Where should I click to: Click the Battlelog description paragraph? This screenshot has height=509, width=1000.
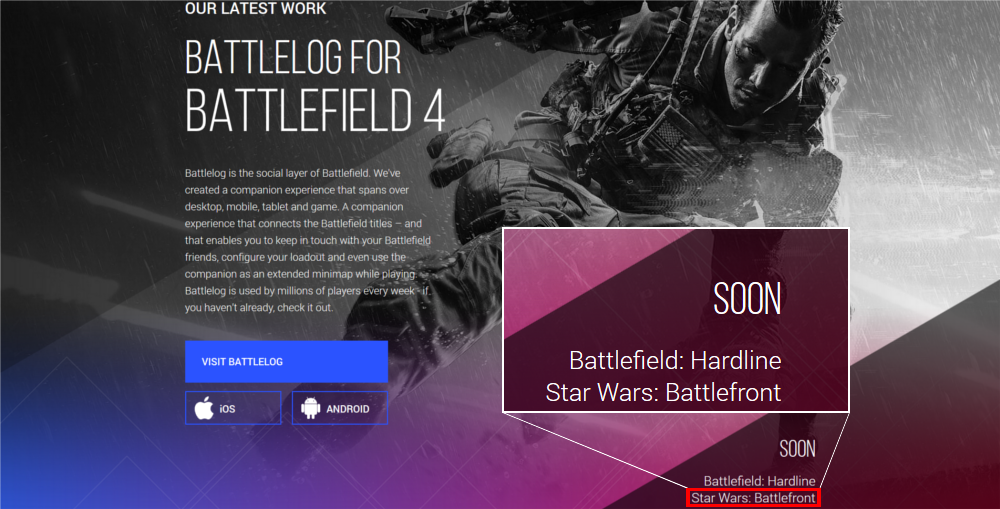click(x=308, y=240)
